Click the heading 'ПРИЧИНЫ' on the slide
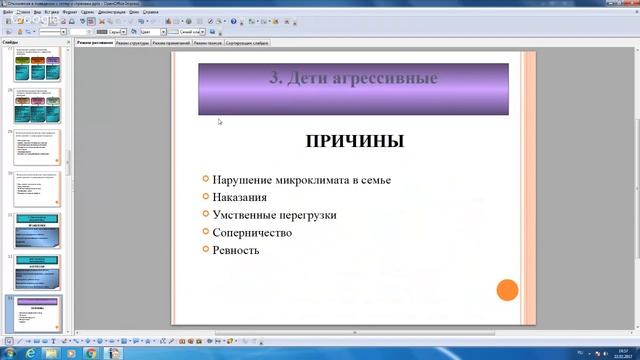The image size is (640, 360). coord(355,141)
